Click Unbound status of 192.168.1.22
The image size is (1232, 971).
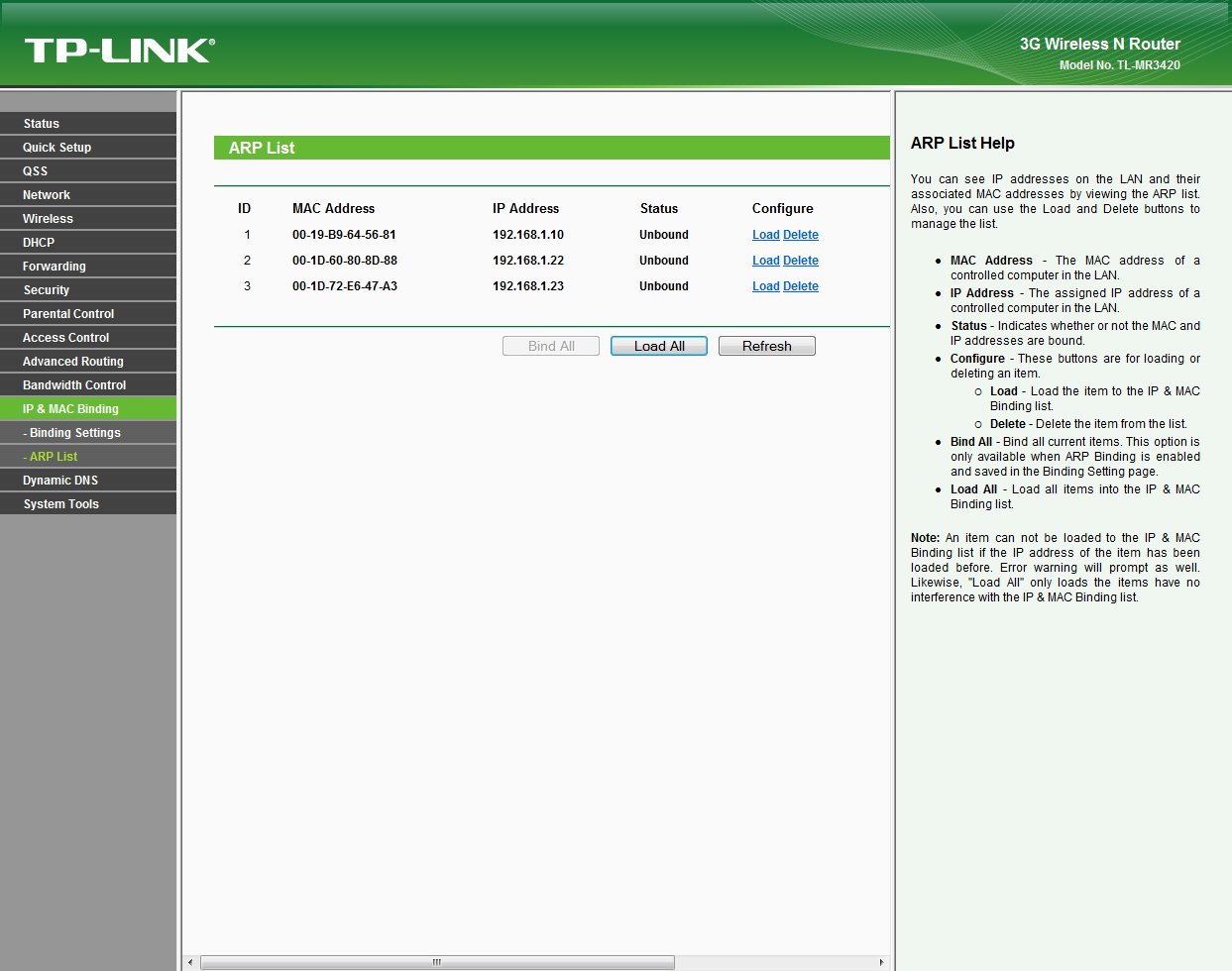(x=664, y=261)
